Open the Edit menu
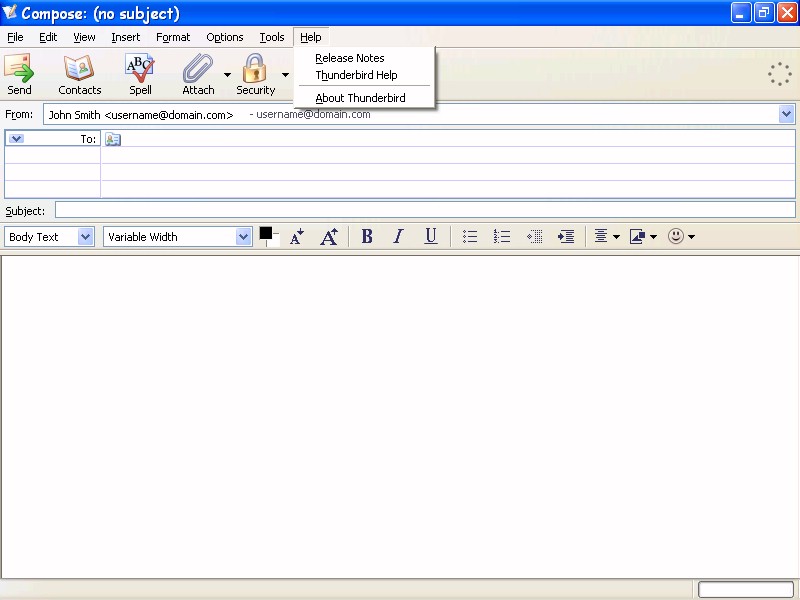 point(48,37)
